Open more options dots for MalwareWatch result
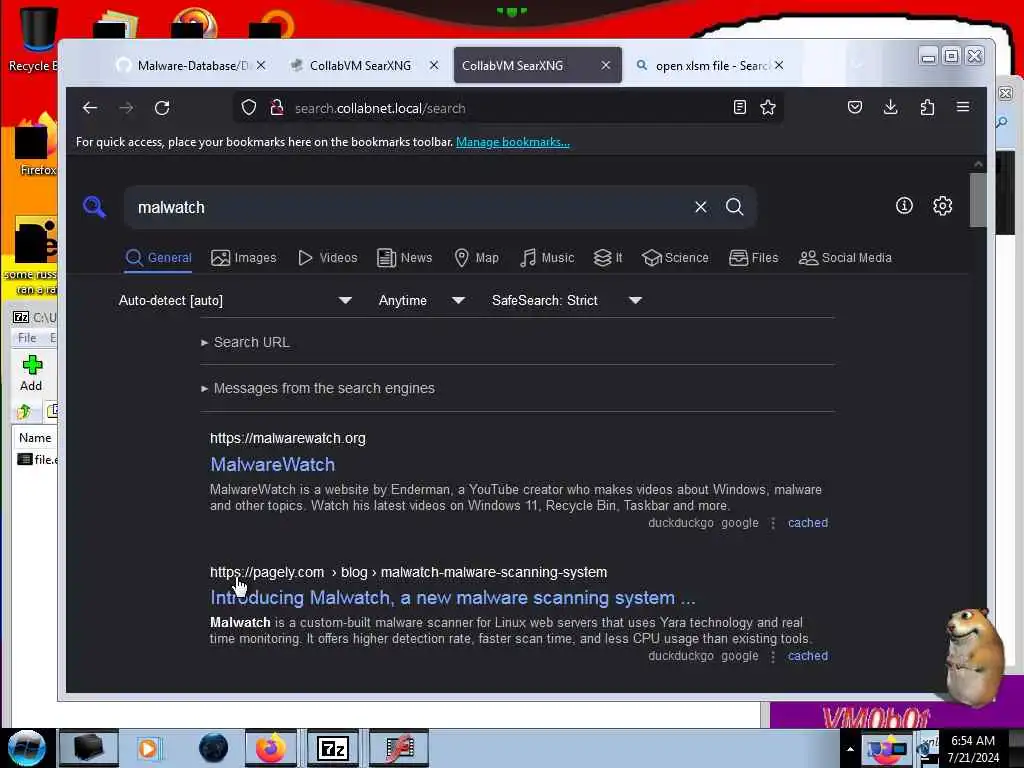This screenshot has height=768, width=1024. [773, 523]
